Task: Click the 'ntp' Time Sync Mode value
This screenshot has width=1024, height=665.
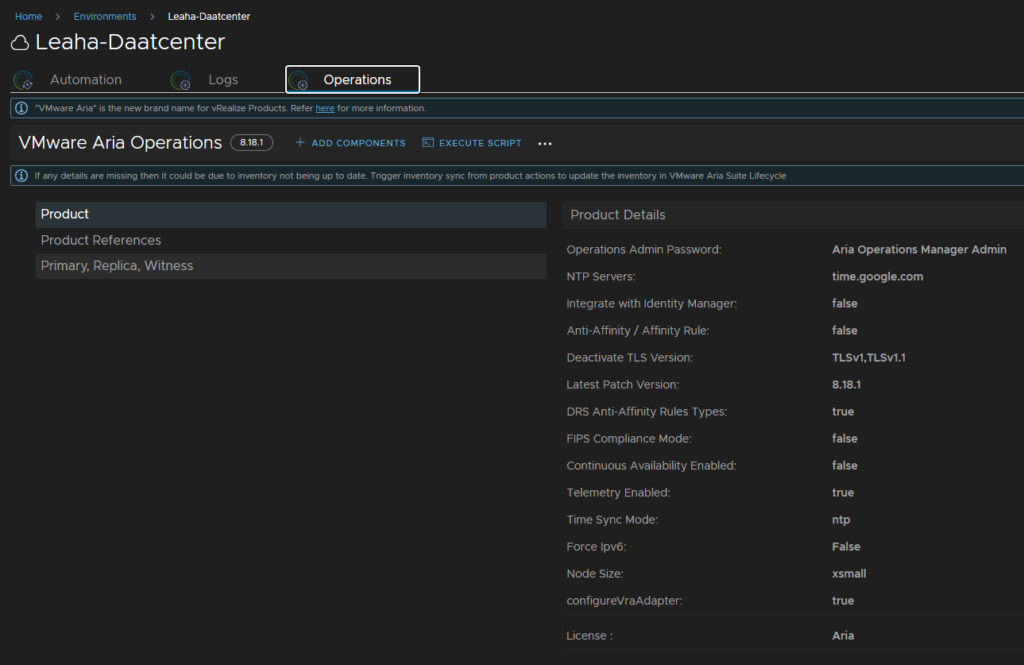Action: [x=841, y=520]
